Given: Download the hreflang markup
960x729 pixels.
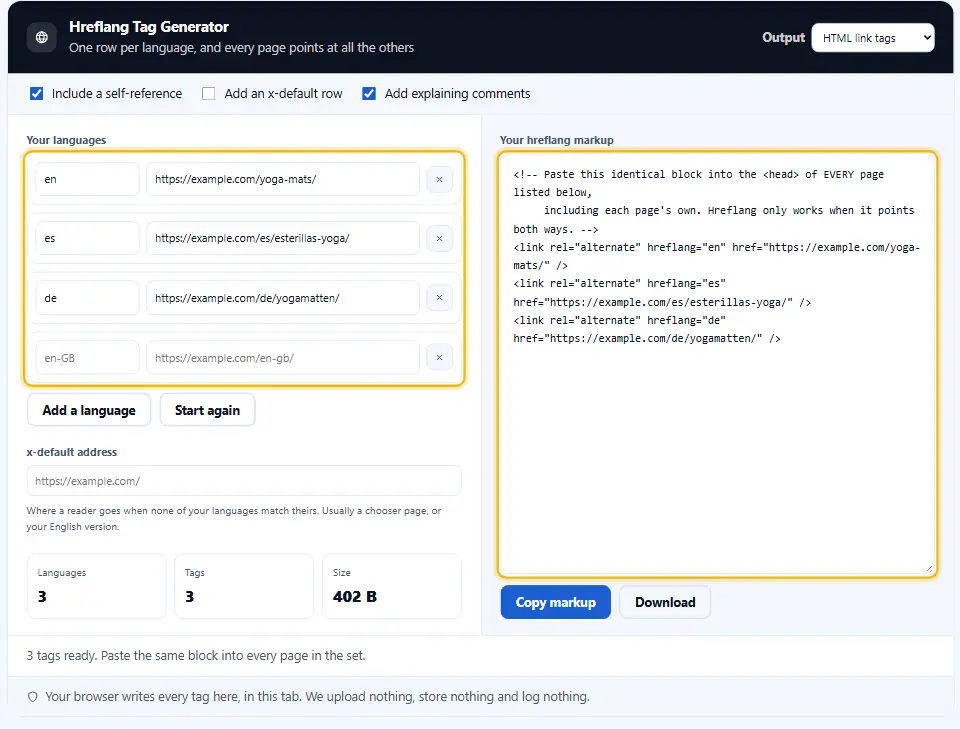Looking at the screenshot, I should (665, 602).
